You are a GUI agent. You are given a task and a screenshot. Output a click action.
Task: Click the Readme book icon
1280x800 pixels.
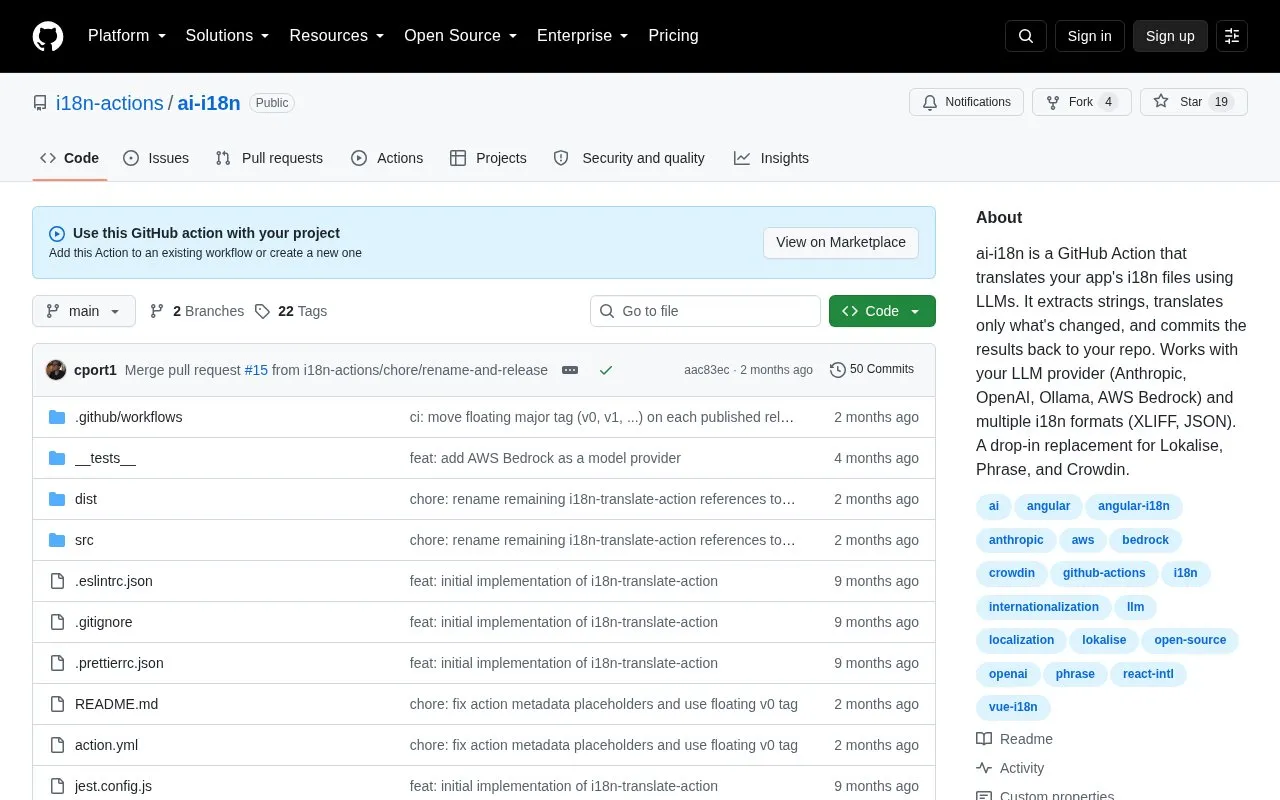pos(984,739)
